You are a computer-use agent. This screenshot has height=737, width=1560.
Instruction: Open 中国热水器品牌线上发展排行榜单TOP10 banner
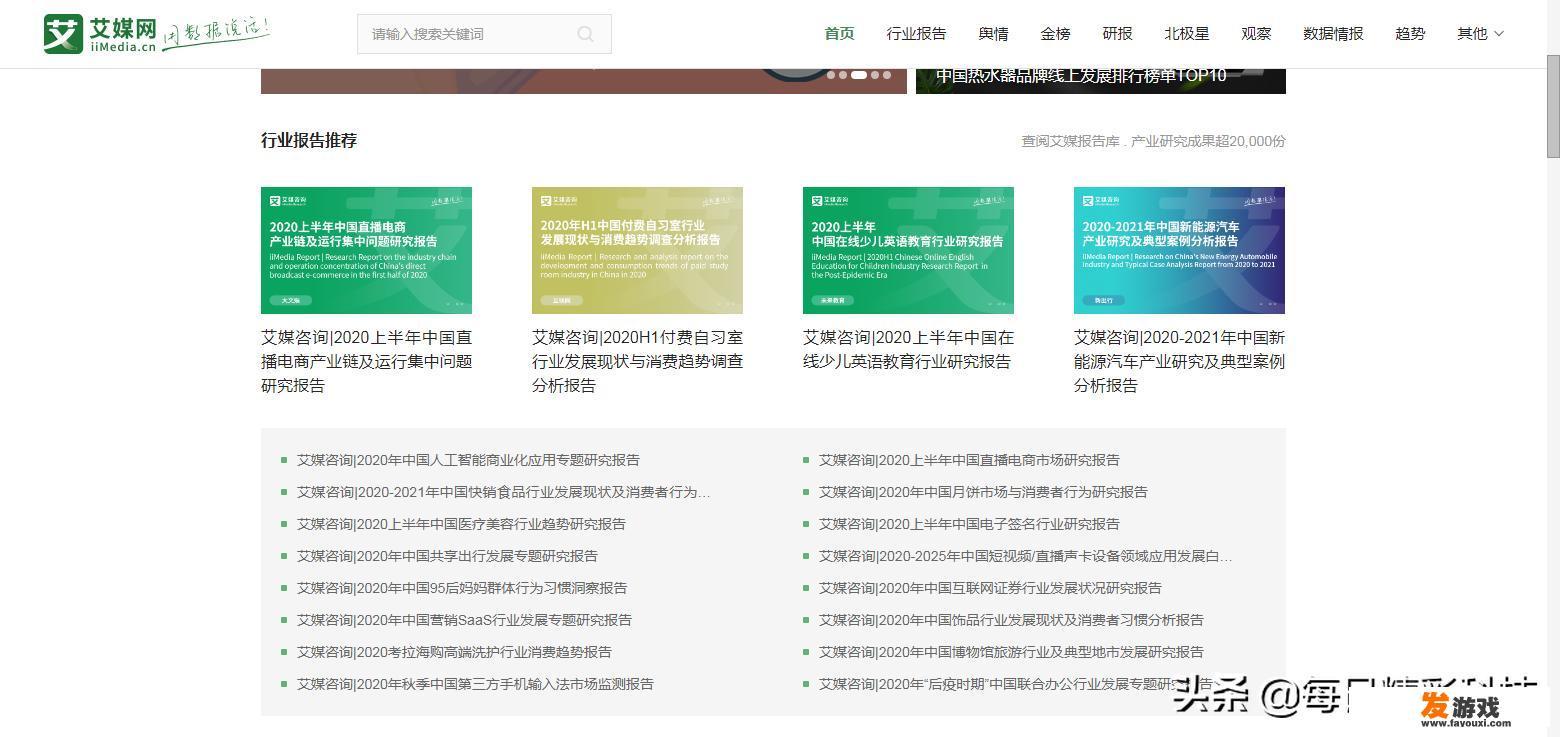pyautogui.click(x=1100, y=80)
